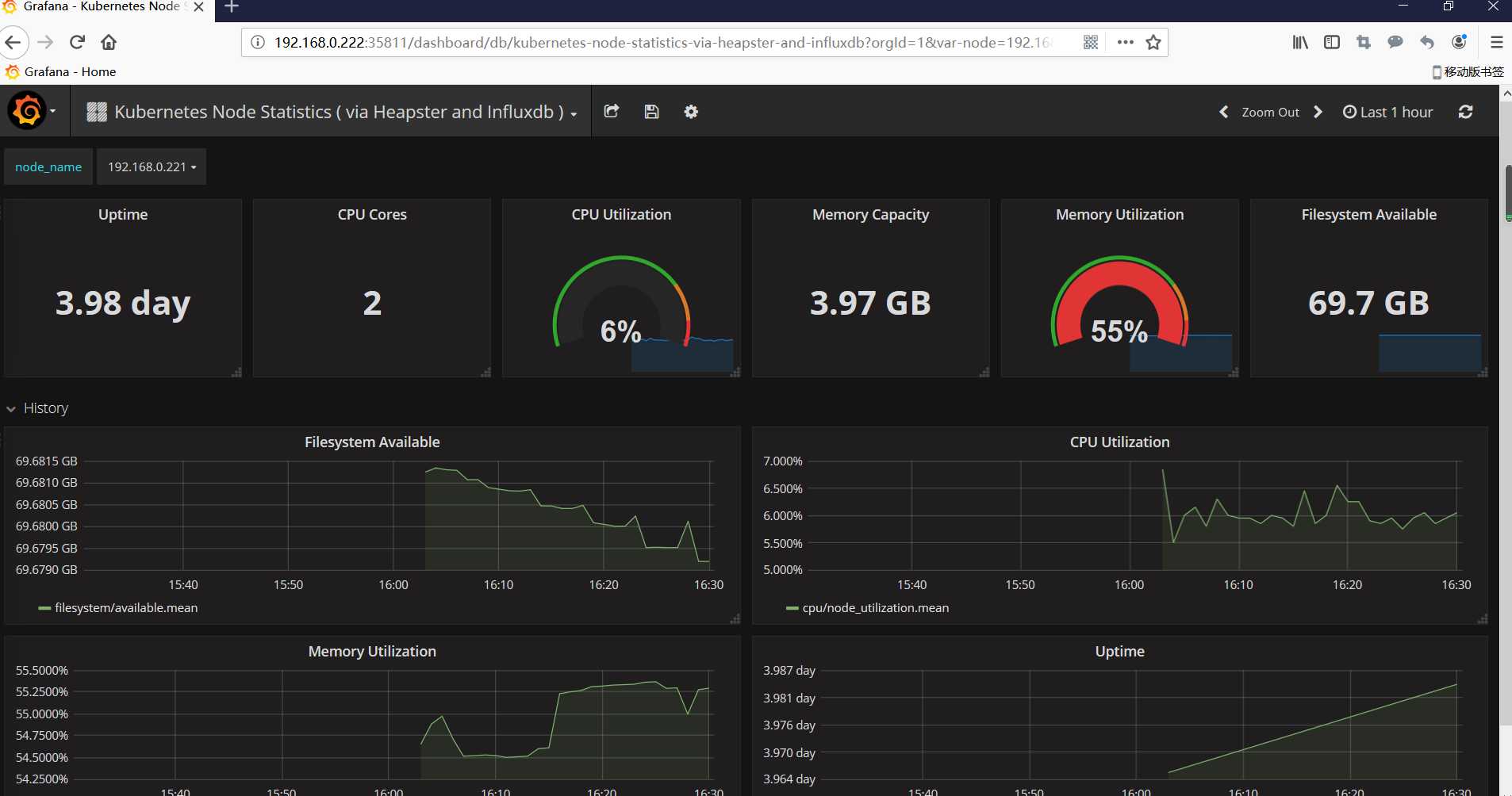This screenshot has height=796, width=1512.
Task: Click the Filesystem Available stat panel title
Action: (1368, 215)
